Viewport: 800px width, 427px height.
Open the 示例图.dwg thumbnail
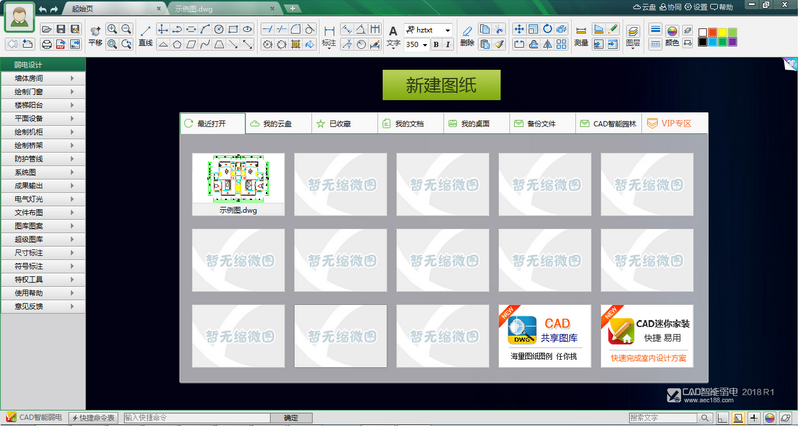coord(238,183)
